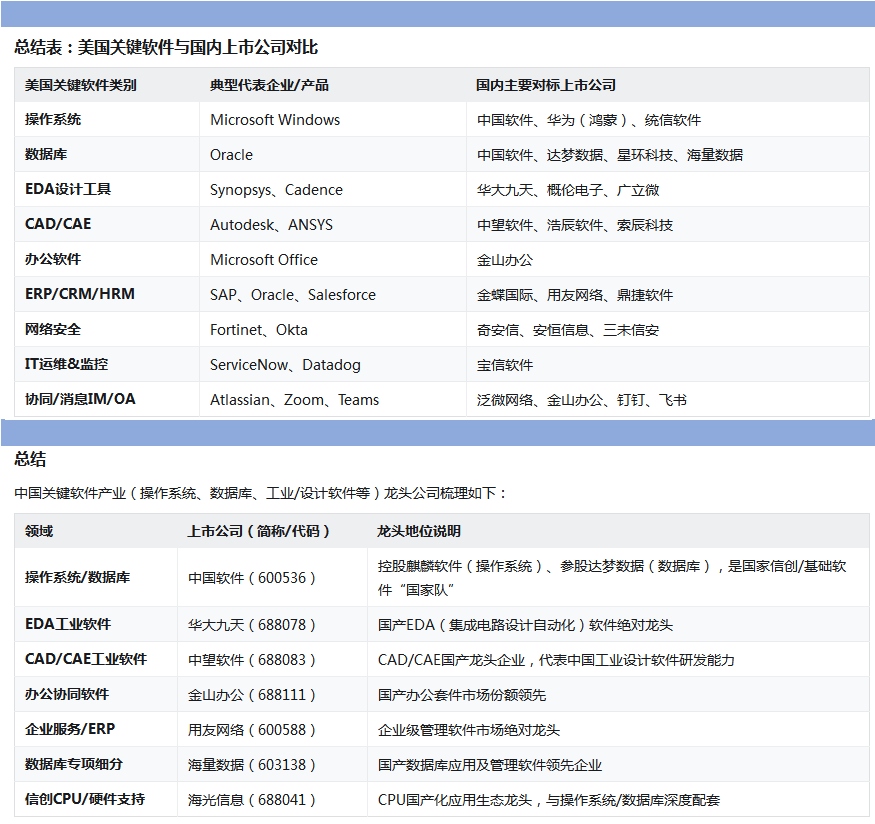Image resolution: width=875 pixels, height=824 pixels.
Task: Select the 海光信息（688041） cell
Action: point(252,800)
